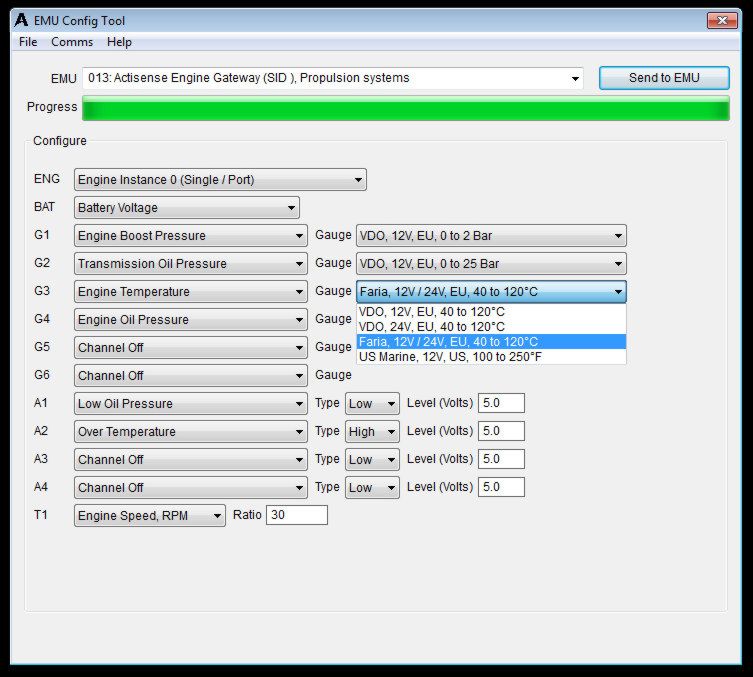Click the T1 Ratio input field

point(297,515)
